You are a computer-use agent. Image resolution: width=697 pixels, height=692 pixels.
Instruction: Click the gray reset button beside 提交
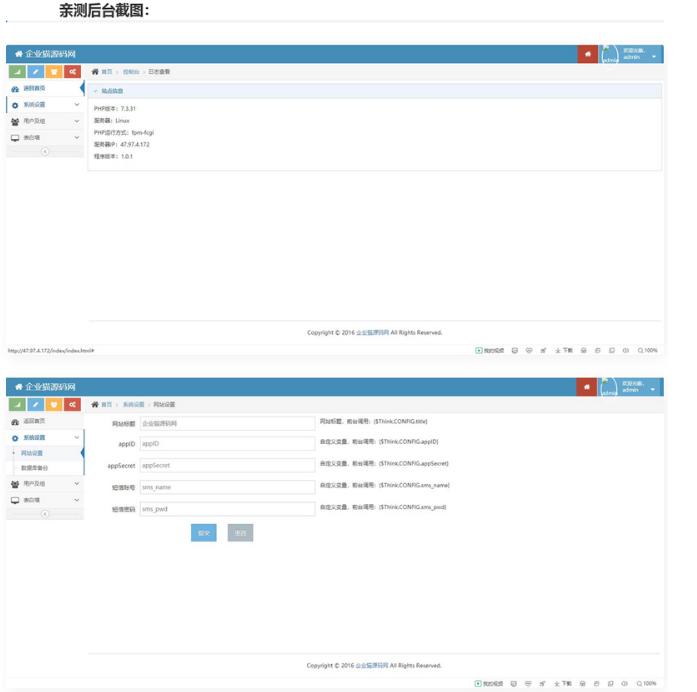pos(240,533)
